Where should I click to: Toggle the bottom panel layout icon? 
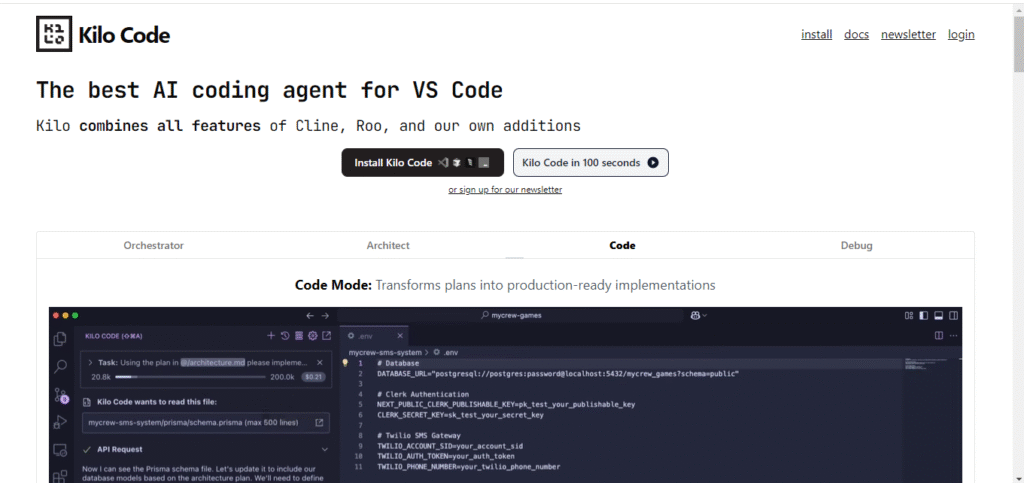(x=938, y=315)
